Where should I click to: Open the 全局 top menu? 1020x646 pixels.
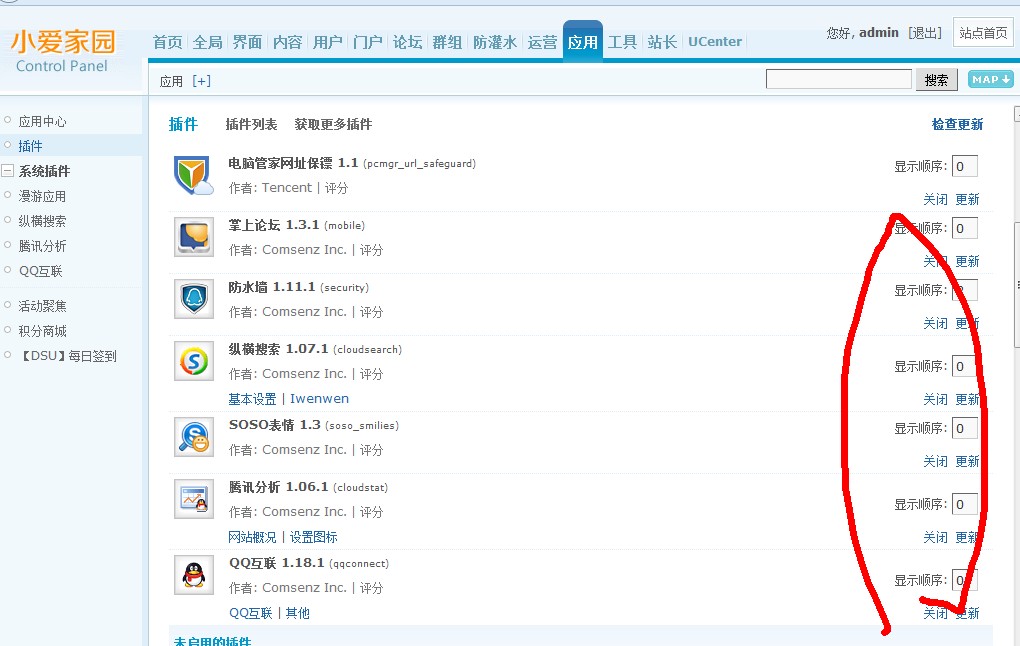[208, 42]
